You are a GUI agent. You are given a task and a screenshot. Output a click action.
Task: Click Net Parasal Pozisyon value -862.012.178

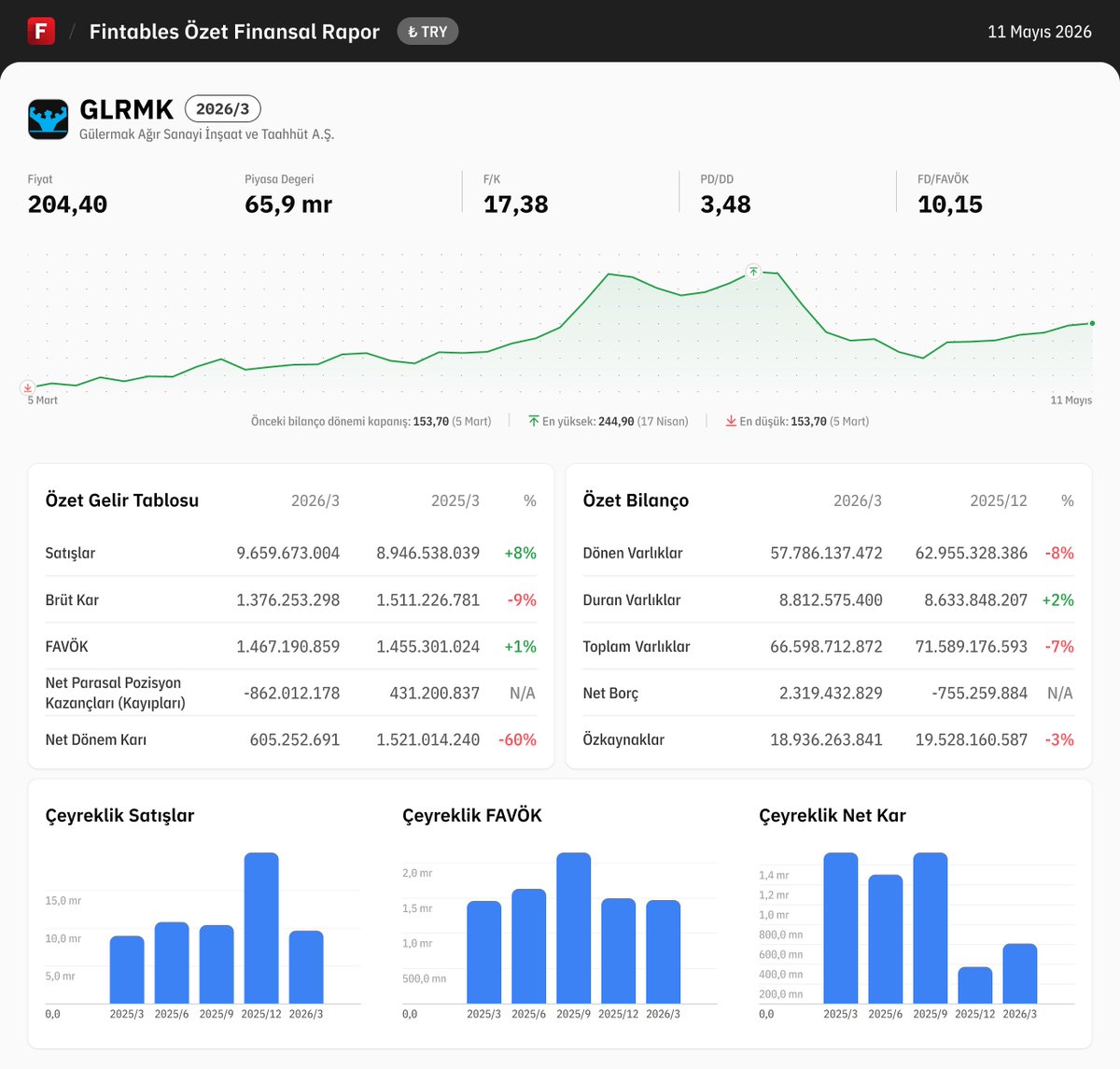coord(291,693)
